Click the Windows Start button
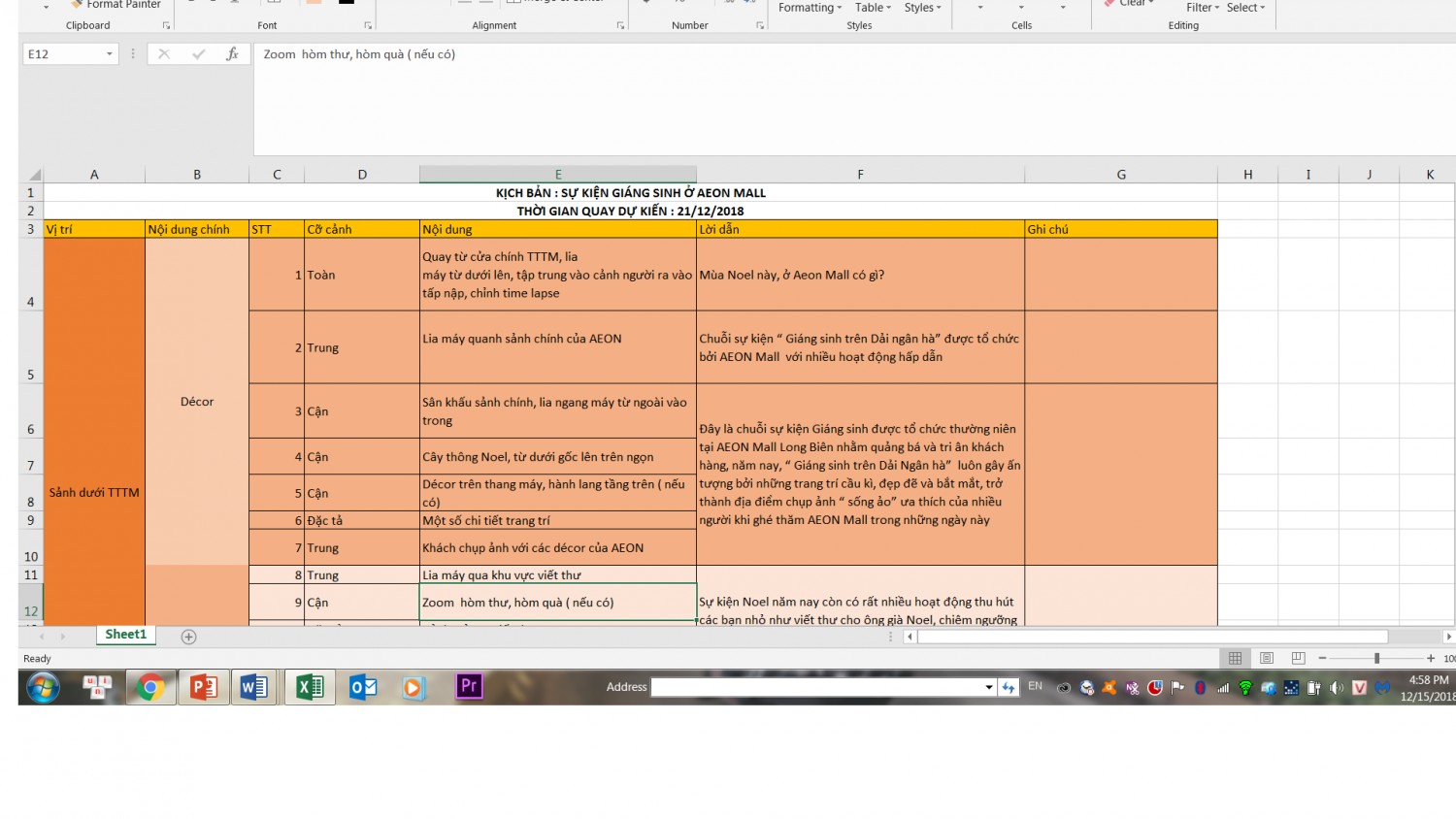 point(43,687)
